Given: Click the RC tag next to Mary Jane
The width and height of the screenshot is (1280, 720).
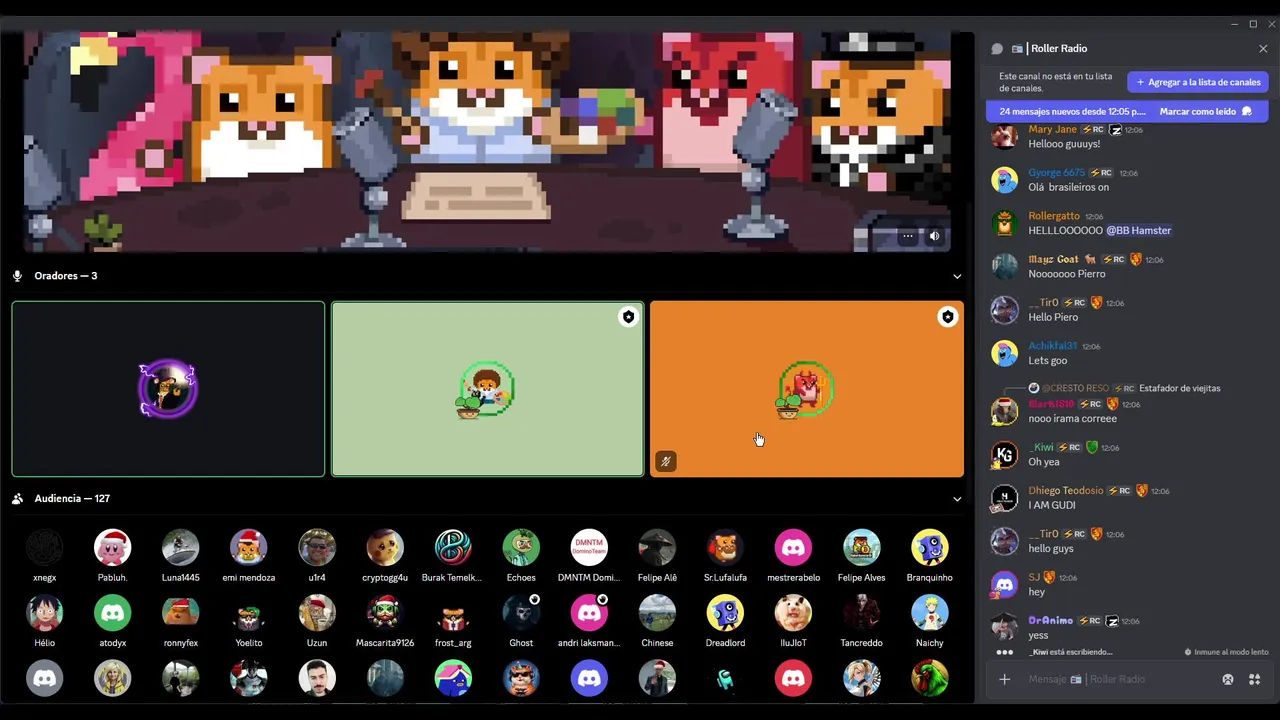Looking at the screenshot, I should click(1093, 130).
